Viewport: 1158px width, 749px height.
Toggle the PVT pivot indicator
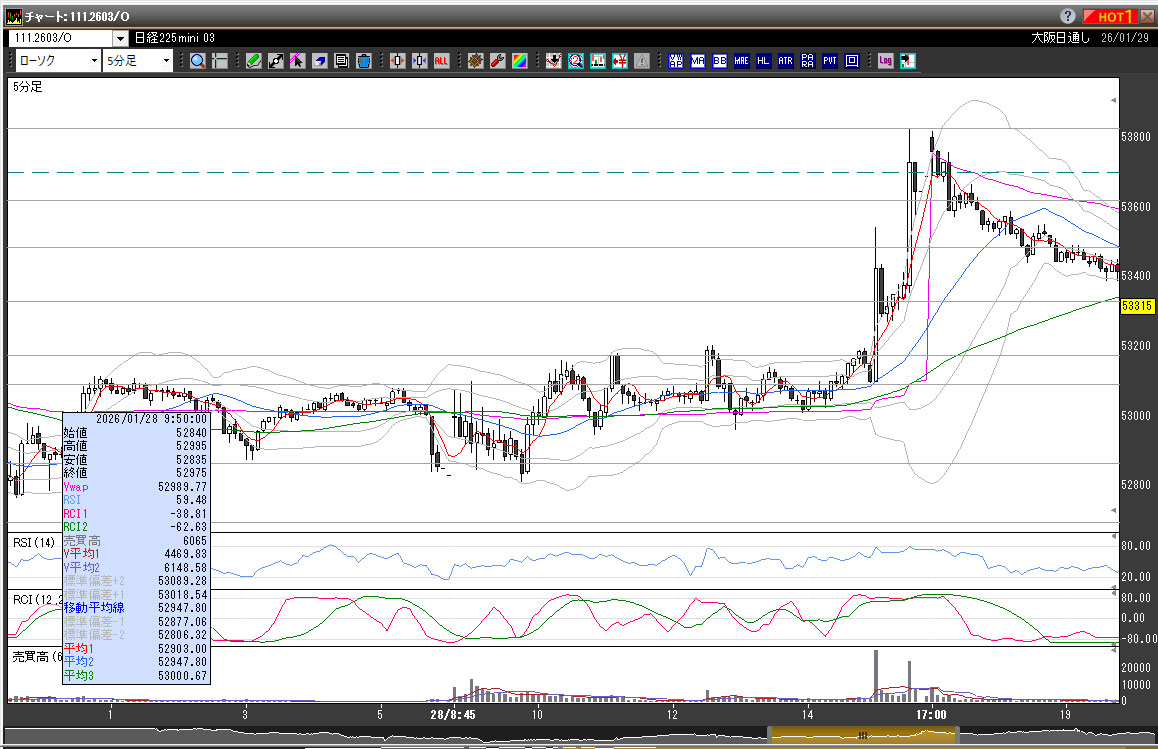point(829,61)
